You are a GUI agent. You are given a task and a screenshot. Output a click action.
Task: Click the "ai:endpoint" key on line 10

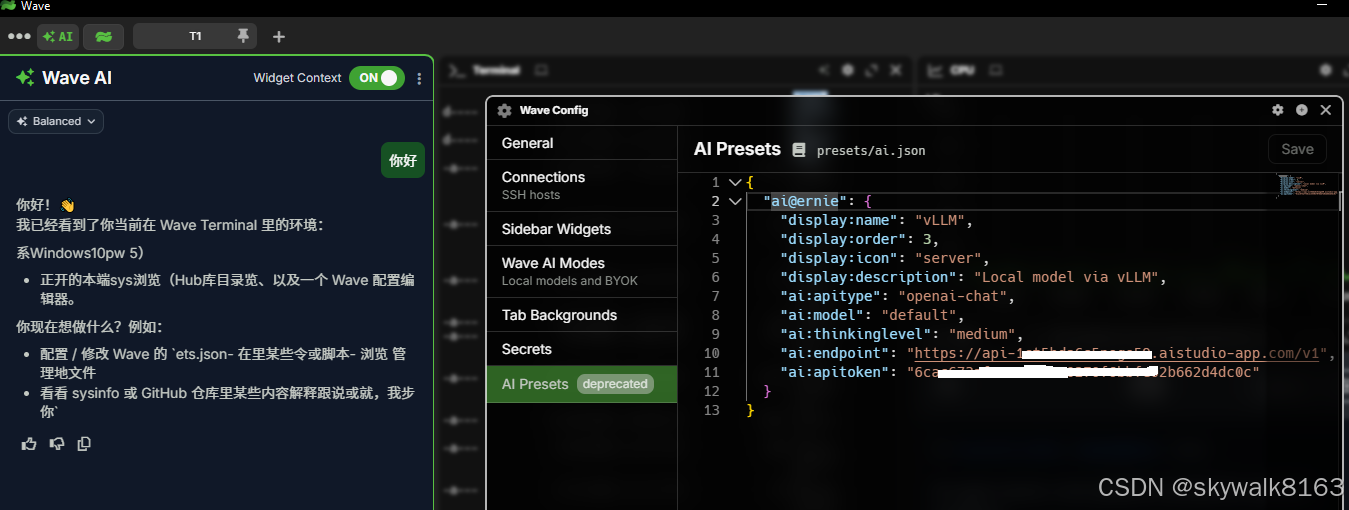coord(838,353)
